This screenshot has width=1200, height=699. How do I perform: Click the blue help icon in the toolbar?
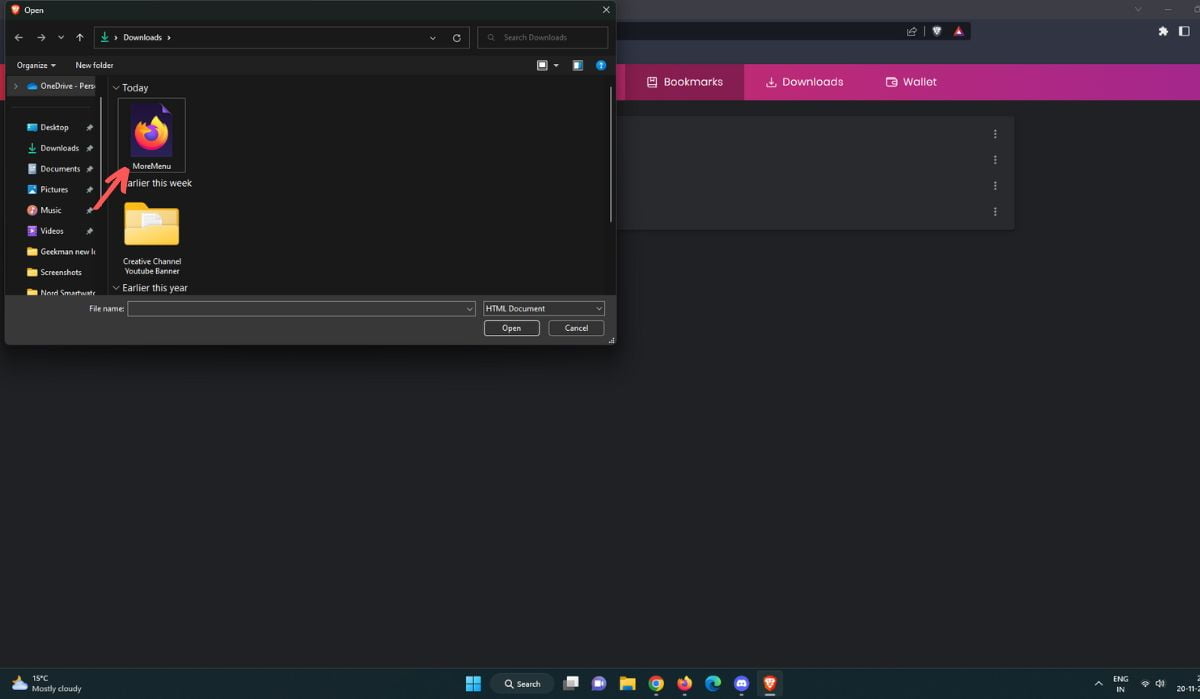click(x=600, y=65)
